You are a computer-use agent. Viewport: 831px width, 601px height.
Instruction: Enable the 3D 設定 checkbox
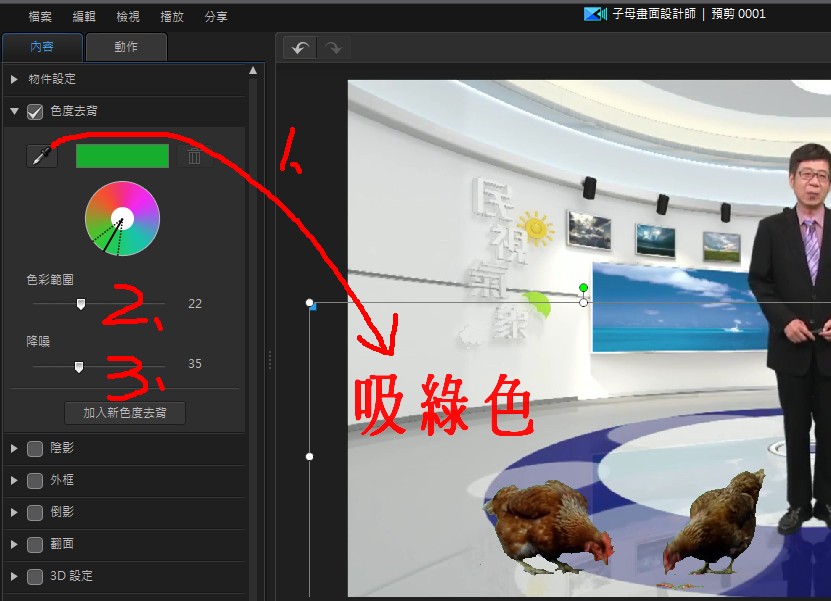tap(35, 577)
